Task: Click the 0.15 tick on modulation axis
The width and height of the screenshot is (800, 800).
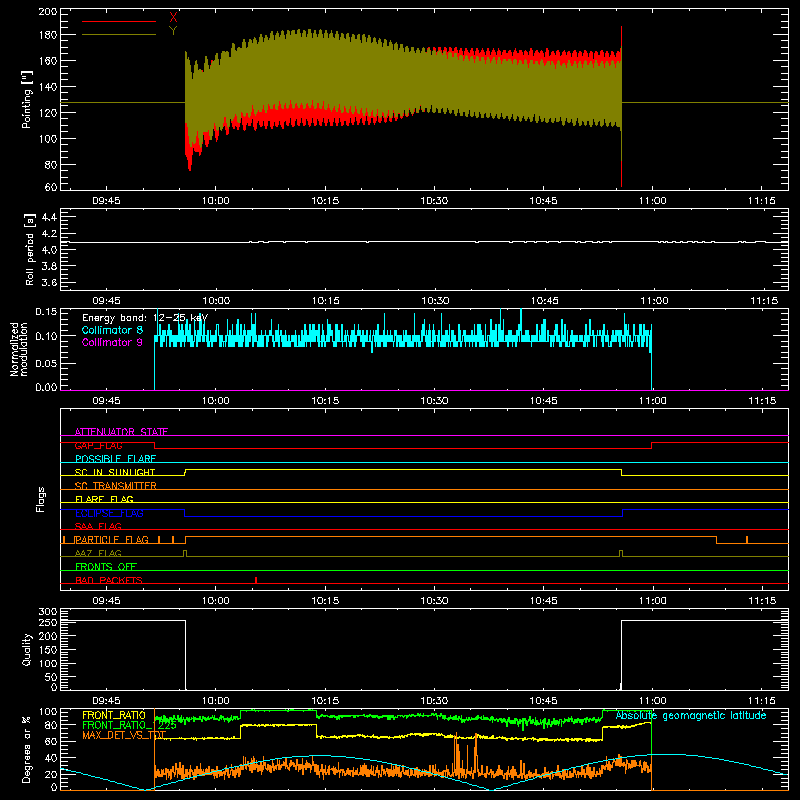Action: [x=46, y=311]
